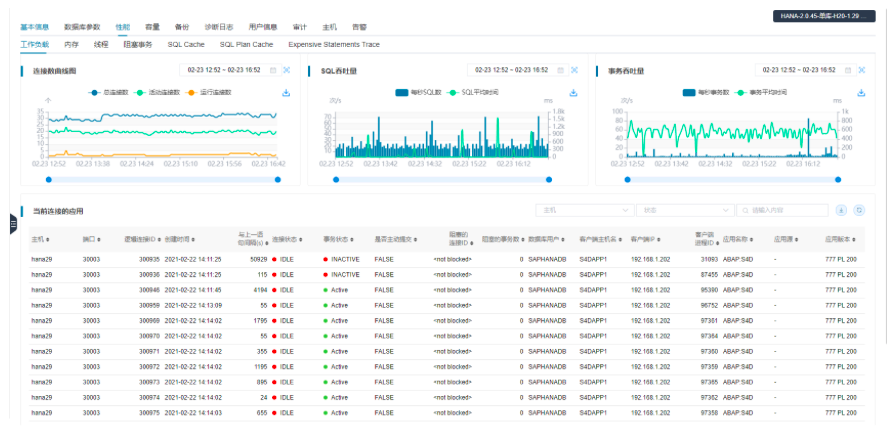Sort table by 是否主动提交 column
Viewport: 887px width, 429px height.
(x=416, y=240)
